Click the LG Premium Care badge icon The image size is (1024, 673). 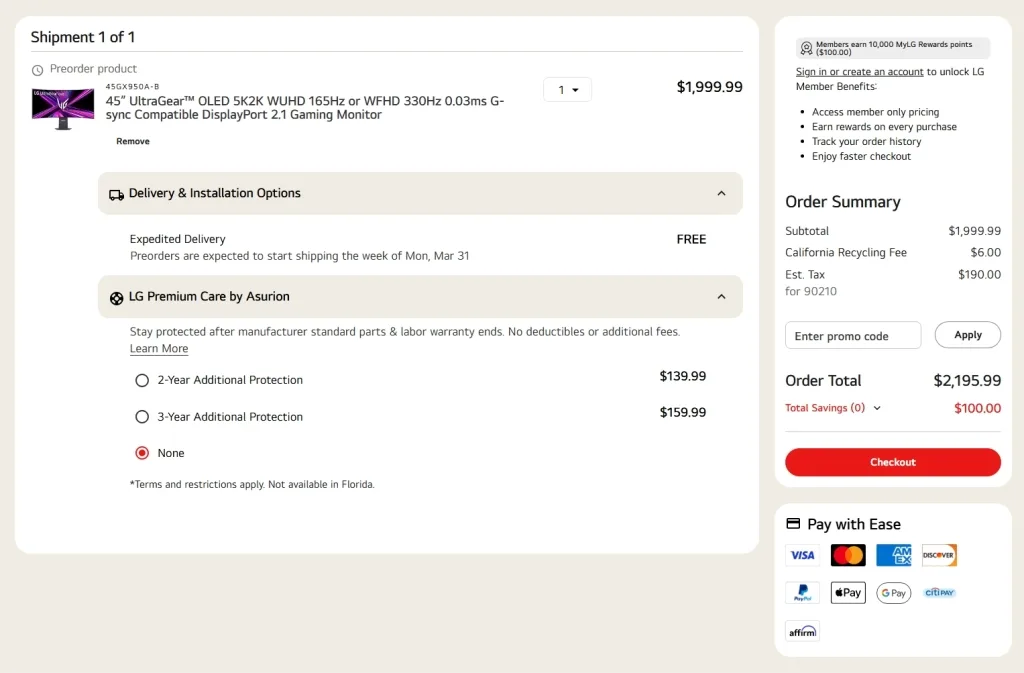[117, 297]
